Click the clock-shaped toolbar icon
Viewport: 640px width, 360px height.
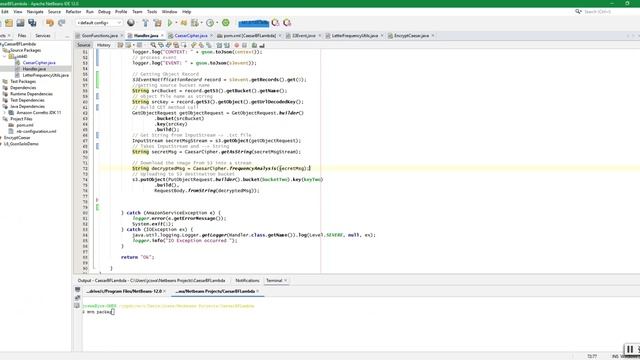(x=210, y=23)
